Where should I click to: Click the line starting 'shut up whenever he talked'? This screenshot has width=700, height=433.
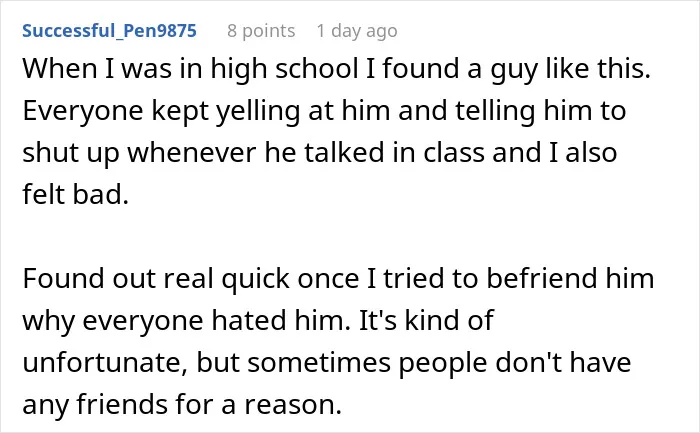(x=320, y=153)
